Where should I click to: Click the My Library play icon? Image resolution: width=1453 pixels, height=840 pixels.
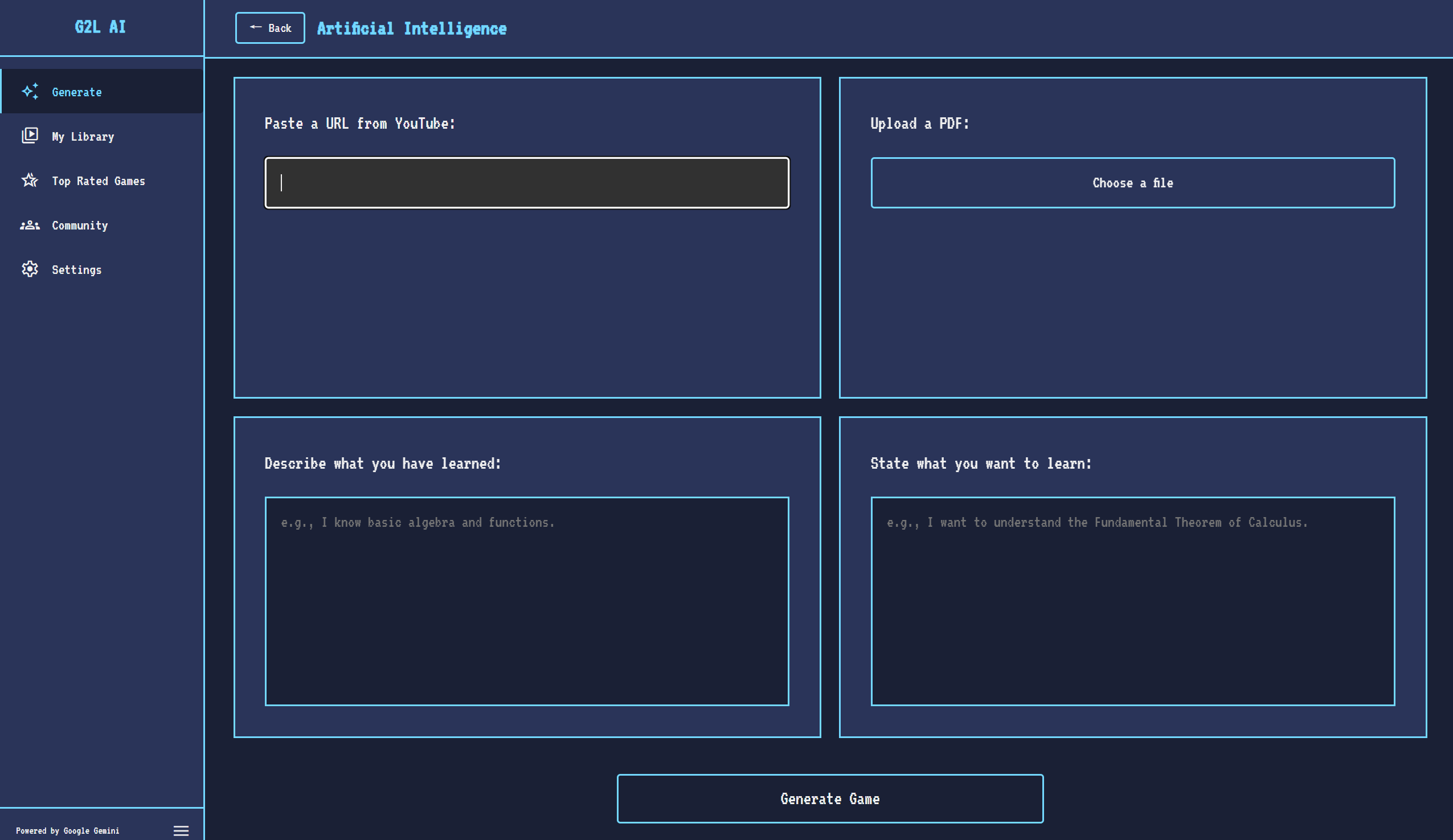(x=30, y=136)
